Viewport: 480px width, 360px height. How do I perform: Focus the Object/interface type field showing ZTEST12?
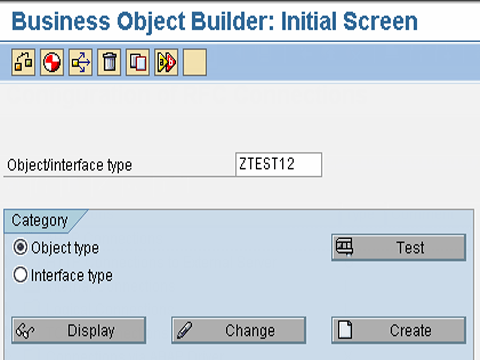(x=279, y=165)
